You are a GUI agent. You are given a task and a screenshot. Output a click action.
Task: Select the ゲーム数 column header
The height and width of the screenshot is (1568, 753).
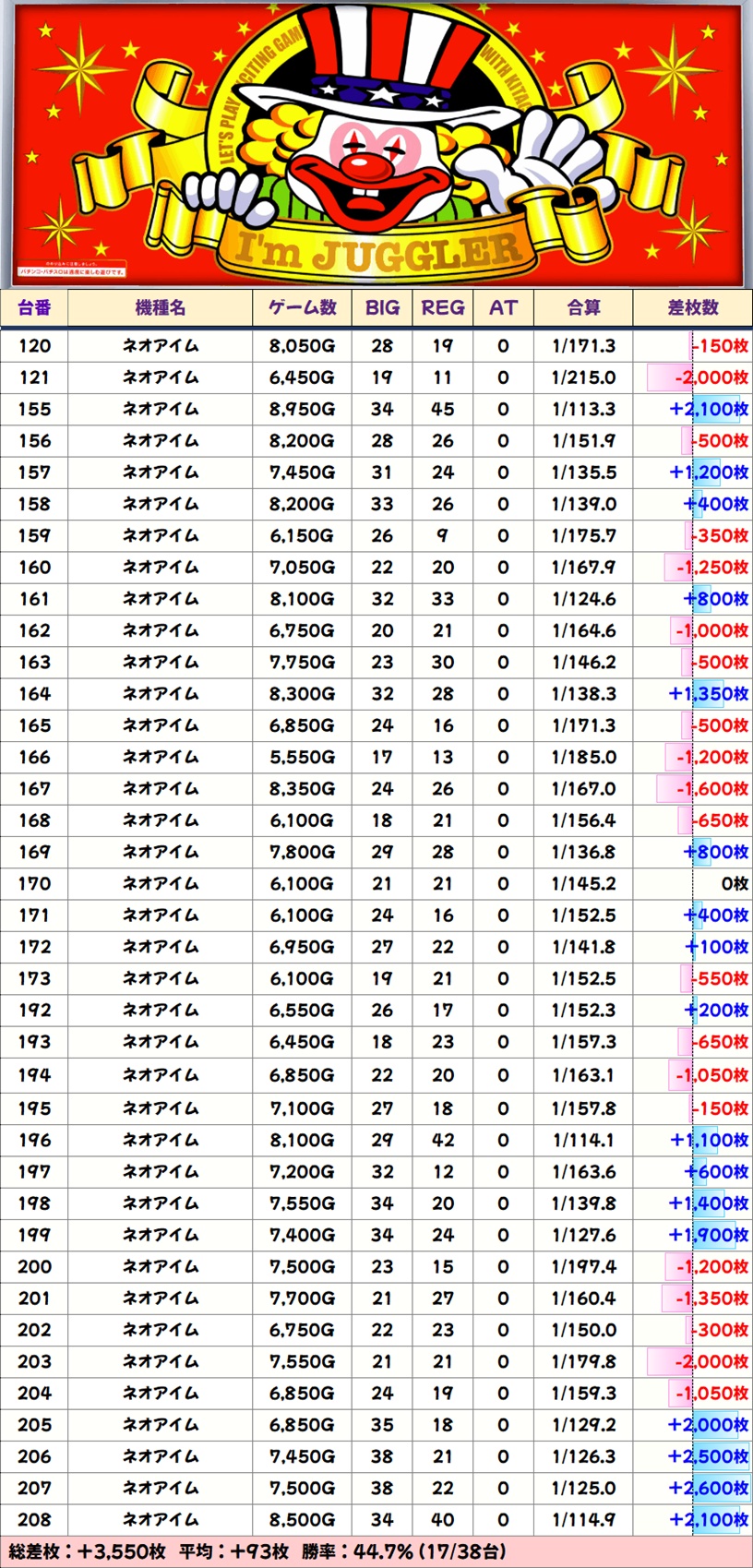pos(303,308)
